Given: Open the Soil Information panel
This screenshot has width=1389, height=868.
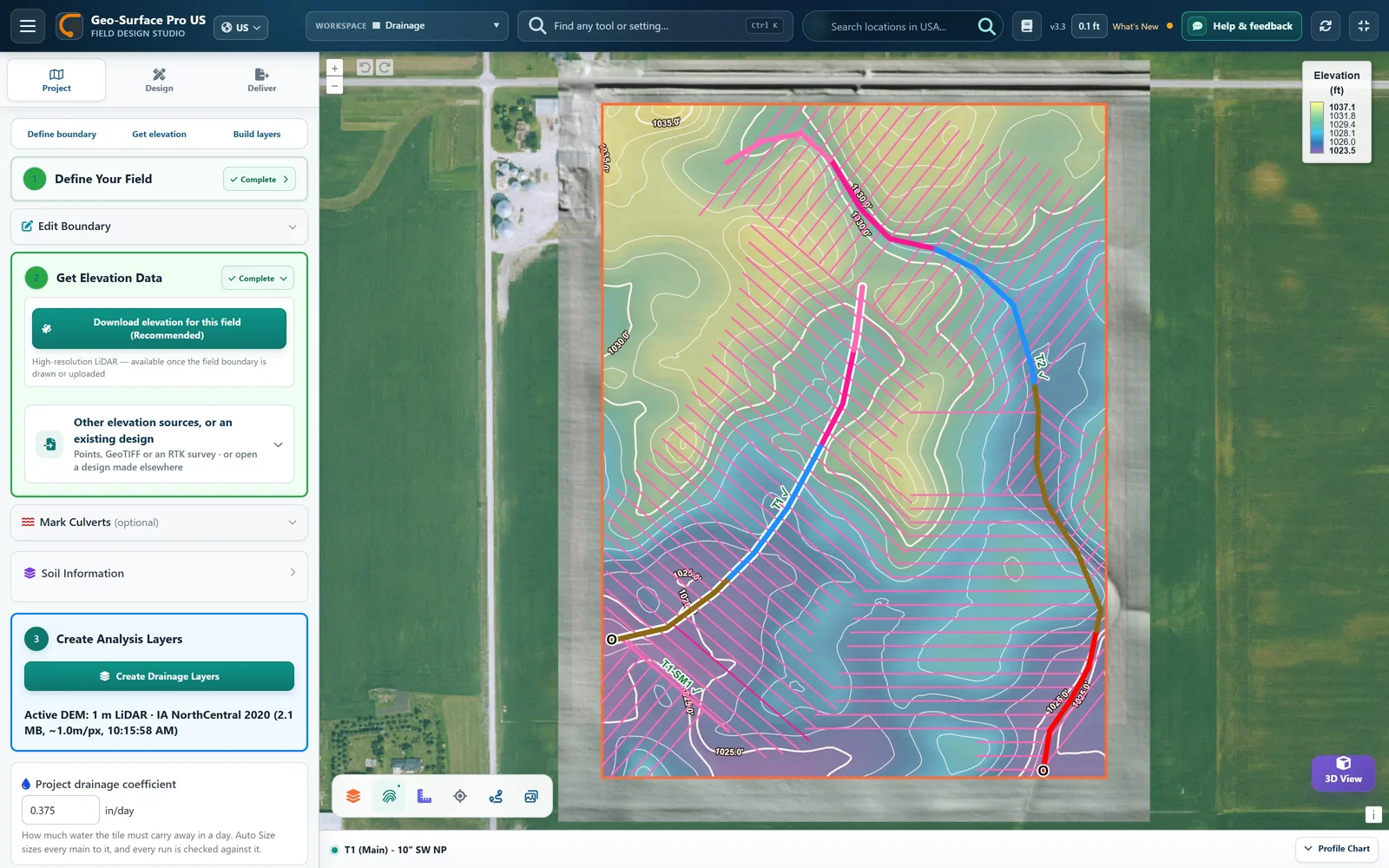Looking at the screenshot, I should coord(159,574).
